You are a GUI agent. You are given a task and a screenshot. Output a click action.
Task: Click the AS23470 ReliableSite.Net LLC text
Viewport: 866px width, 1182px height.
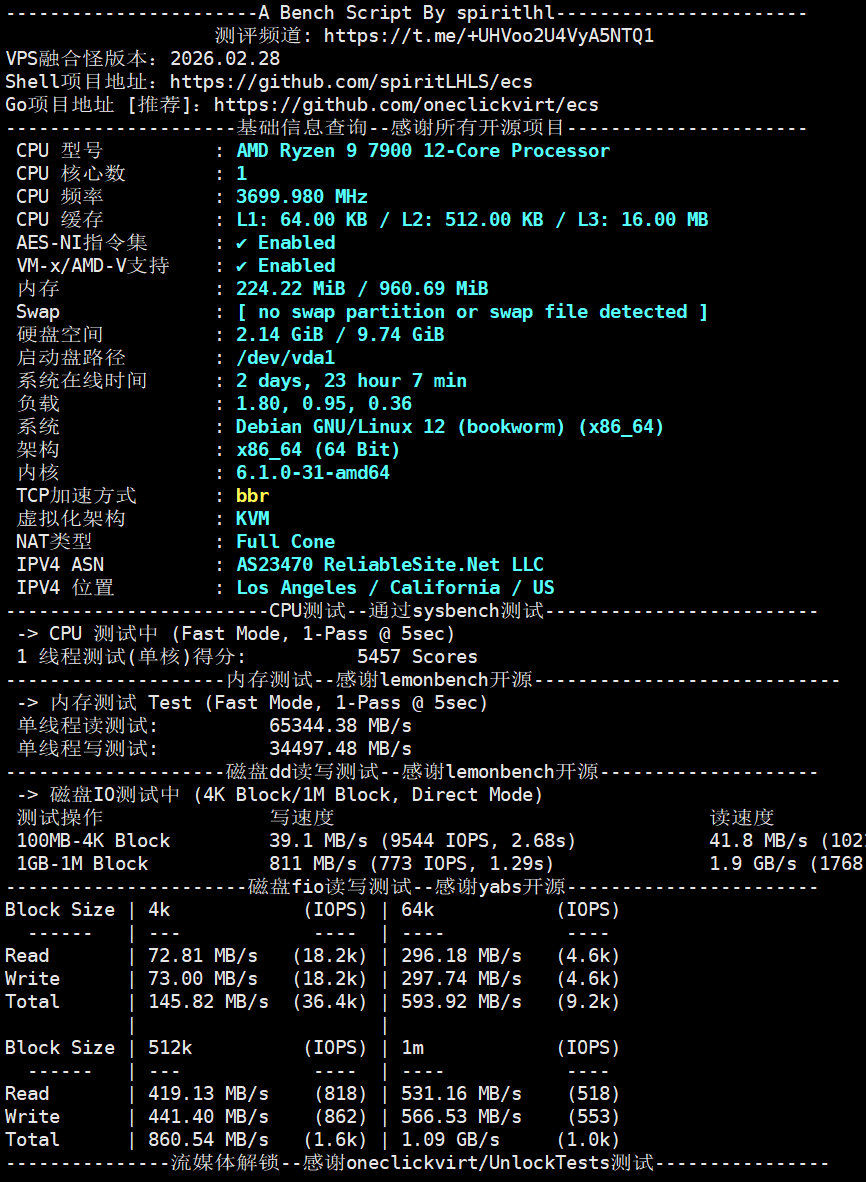(x=390, y=565)
